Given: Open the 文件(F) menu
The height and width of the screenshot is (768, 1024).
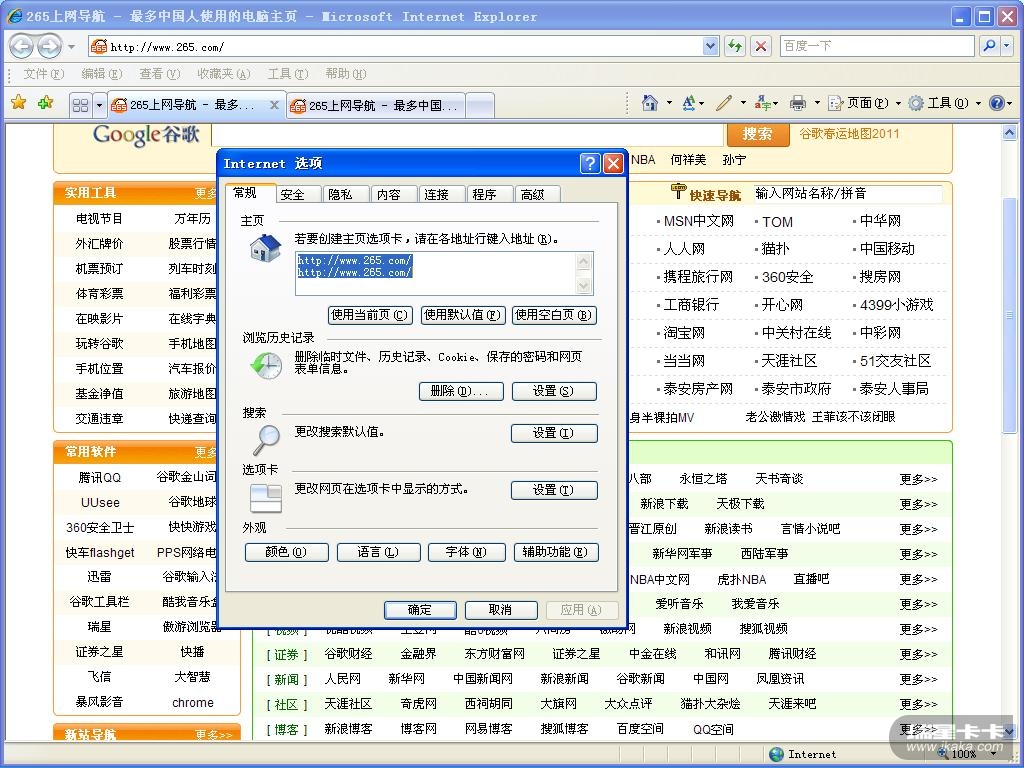Looking at the screenshot, I should 44,74.
